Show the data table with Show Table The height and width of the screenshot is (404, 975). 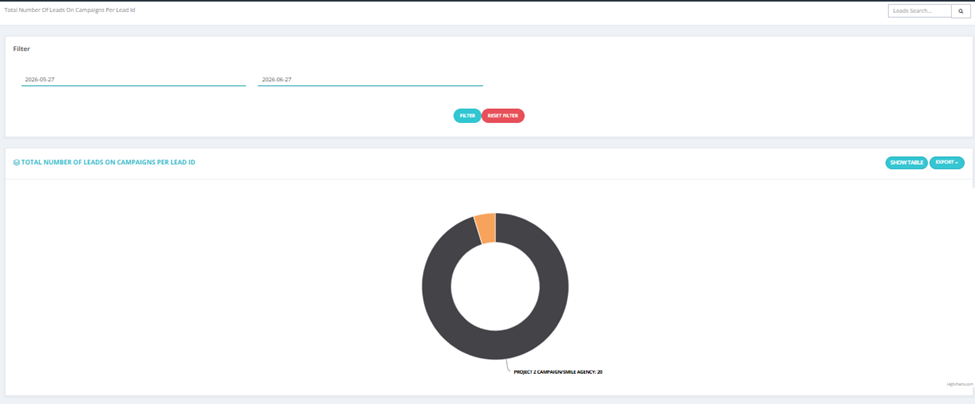[907, 163]
